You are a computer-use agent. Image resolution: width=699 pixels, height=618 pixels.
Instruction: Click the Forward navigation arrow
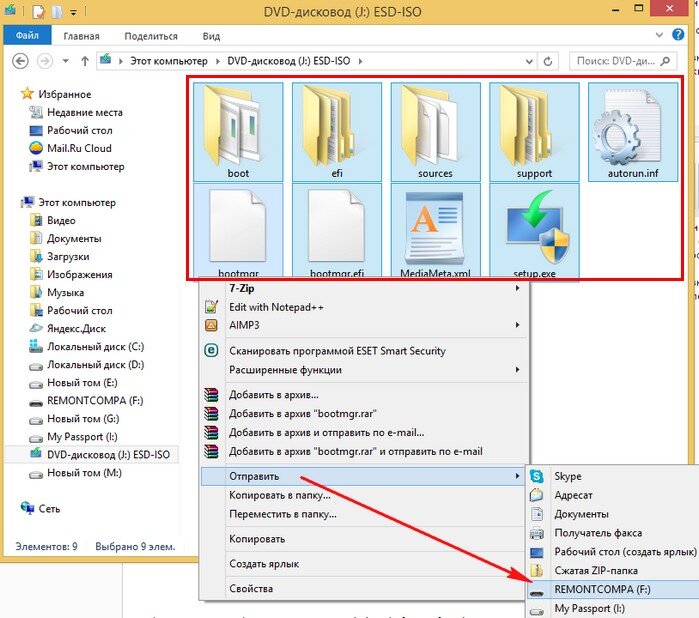pos(45,61)
